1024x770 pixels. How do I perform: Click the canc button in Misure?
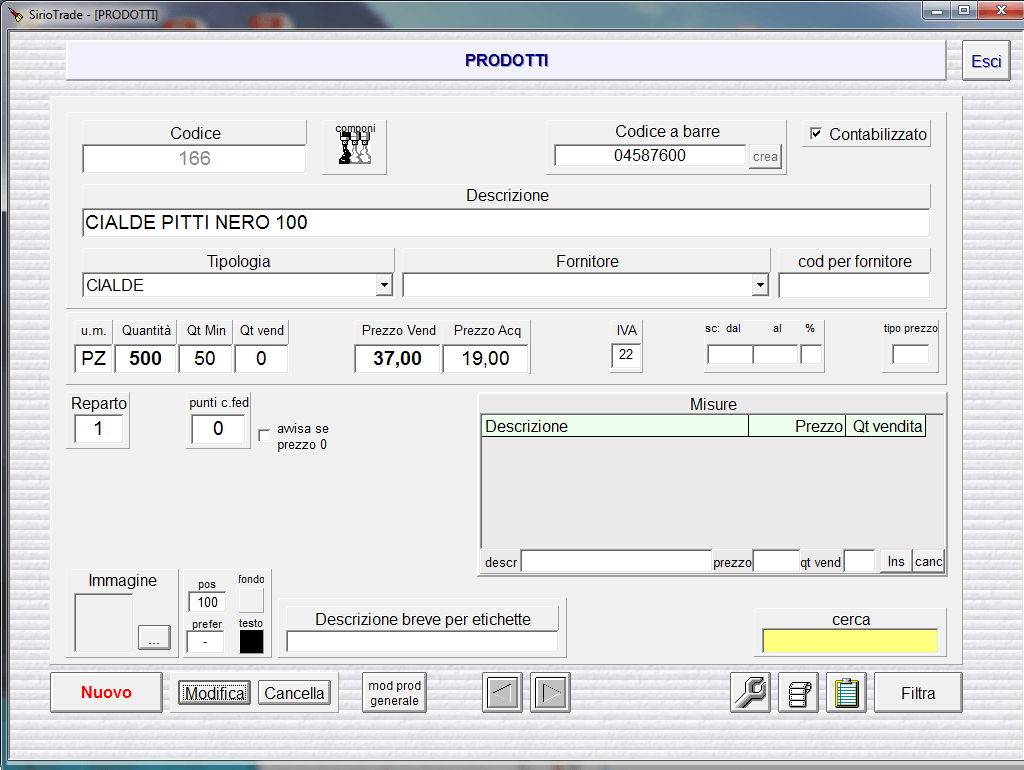928,562
